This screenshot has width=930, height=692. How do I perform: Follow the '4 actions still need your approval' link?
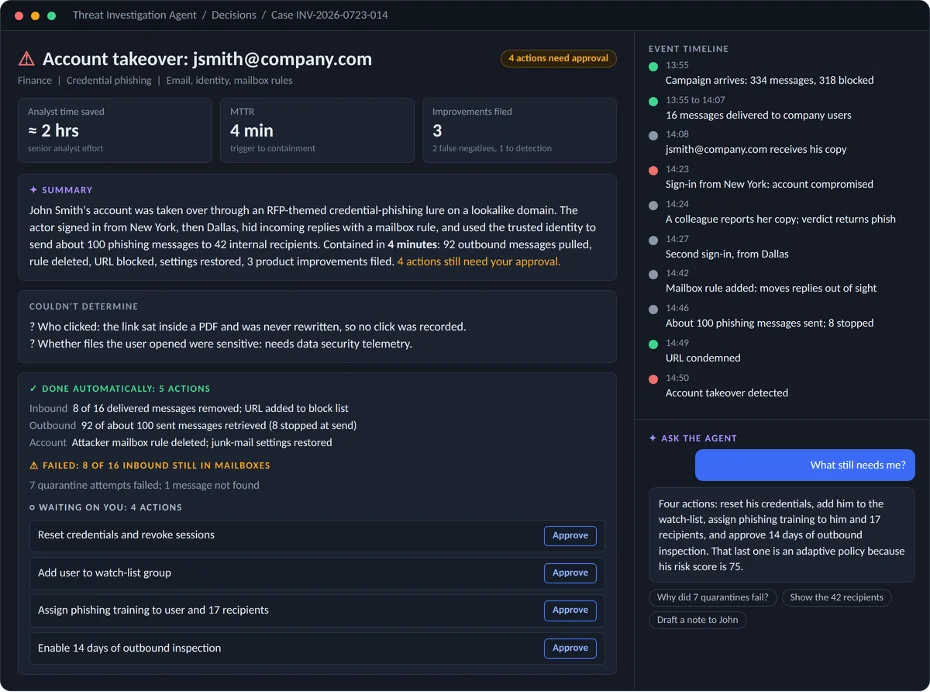479,262
